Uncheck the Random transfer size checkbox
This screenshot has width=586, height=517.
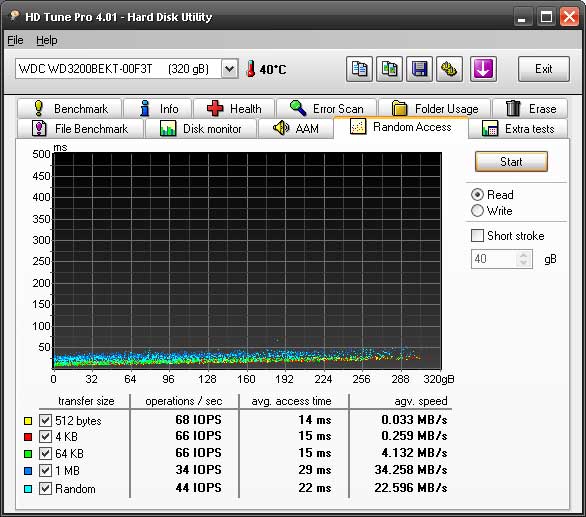(45, 488)
